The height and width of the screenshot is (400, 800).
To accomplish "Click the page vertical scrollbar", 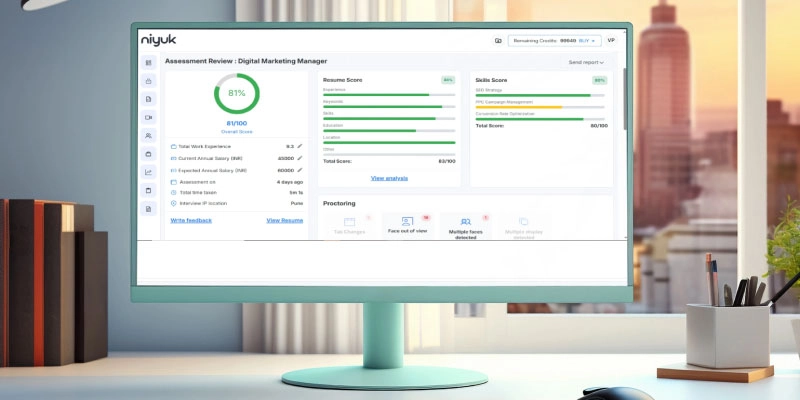I will tap(626, 99).
